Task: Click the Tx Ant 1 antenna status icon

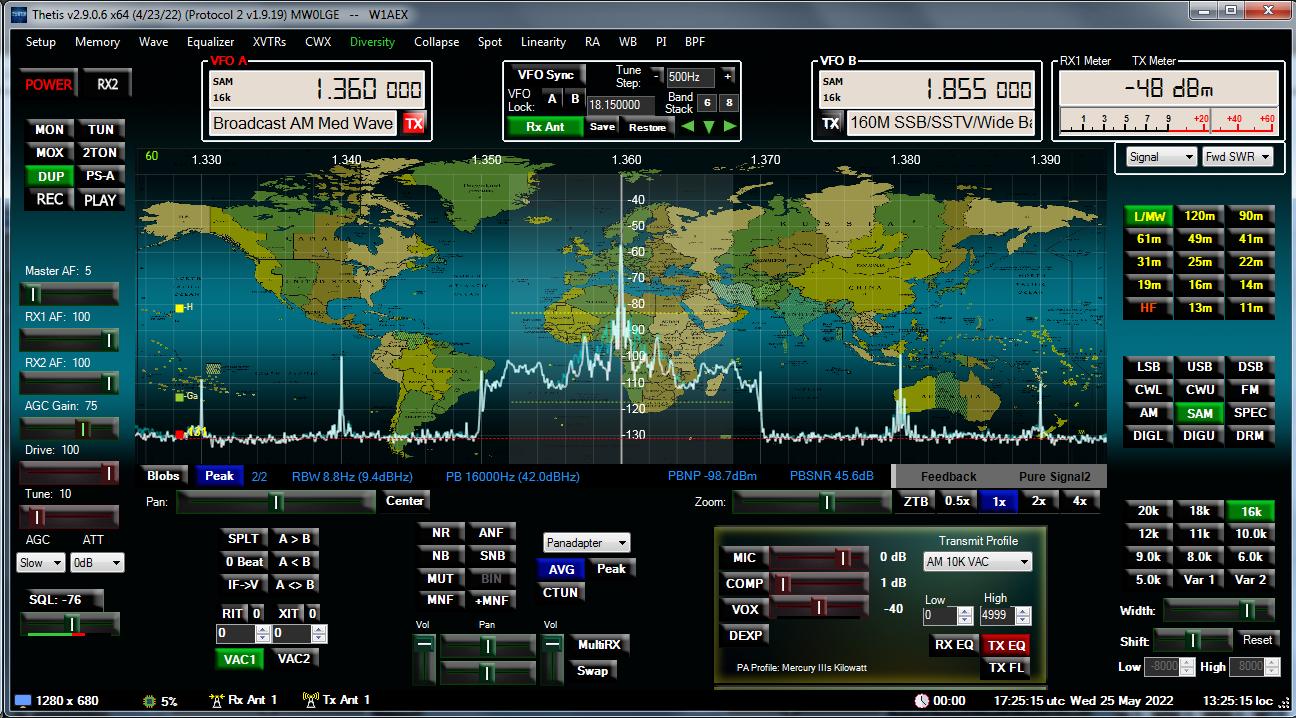Action: pyautogui.click(x=309, y=700)
